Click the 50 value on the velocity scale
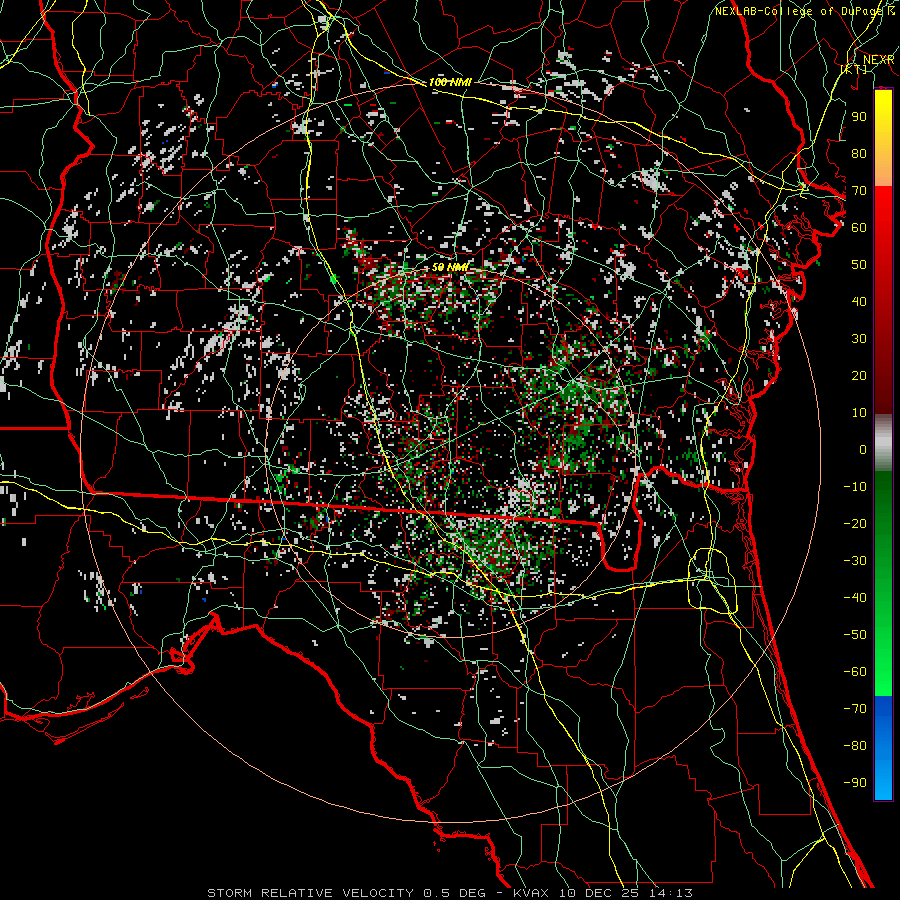This screenshot has height=900, width=900. coord(859,265)
